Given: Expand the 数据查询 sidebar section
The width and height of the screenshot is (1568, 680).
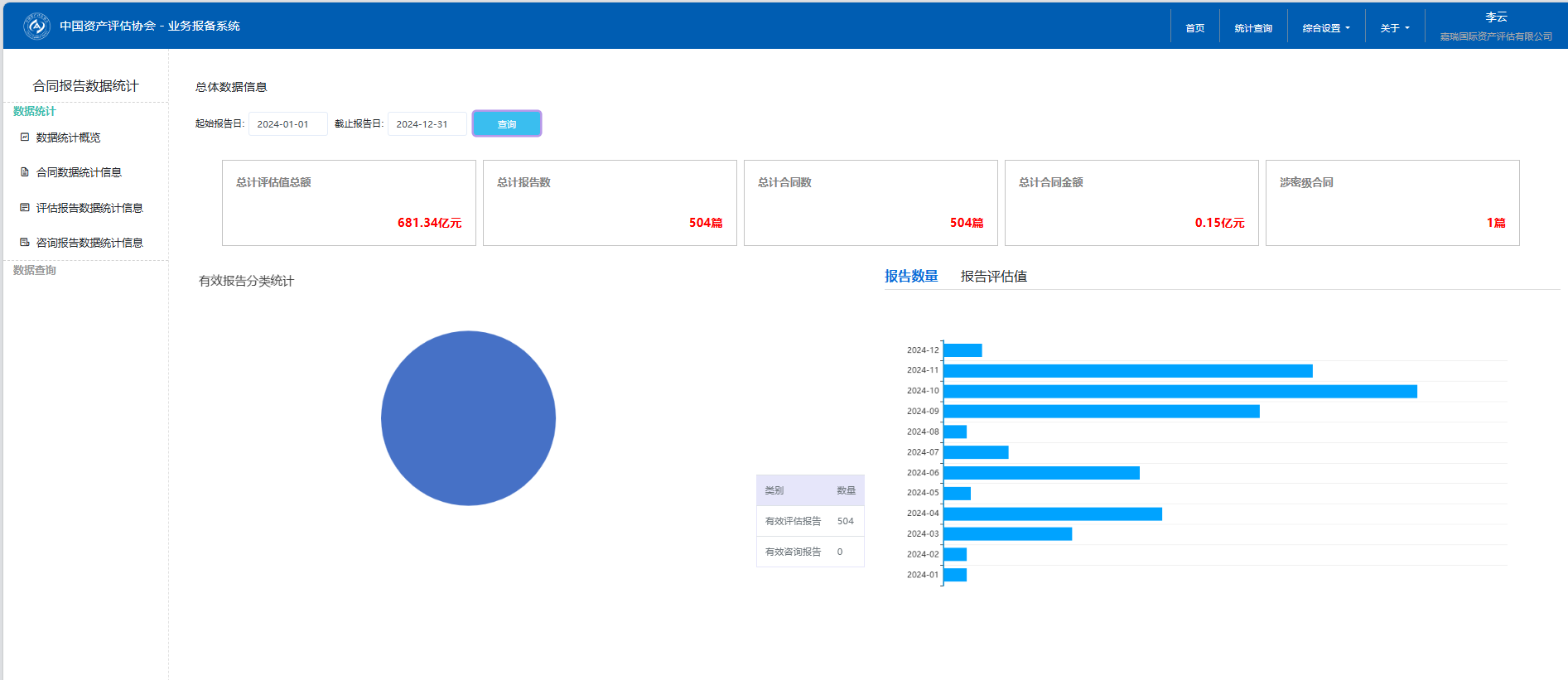Looking at the screenshot, I should (x=35, y=270).
